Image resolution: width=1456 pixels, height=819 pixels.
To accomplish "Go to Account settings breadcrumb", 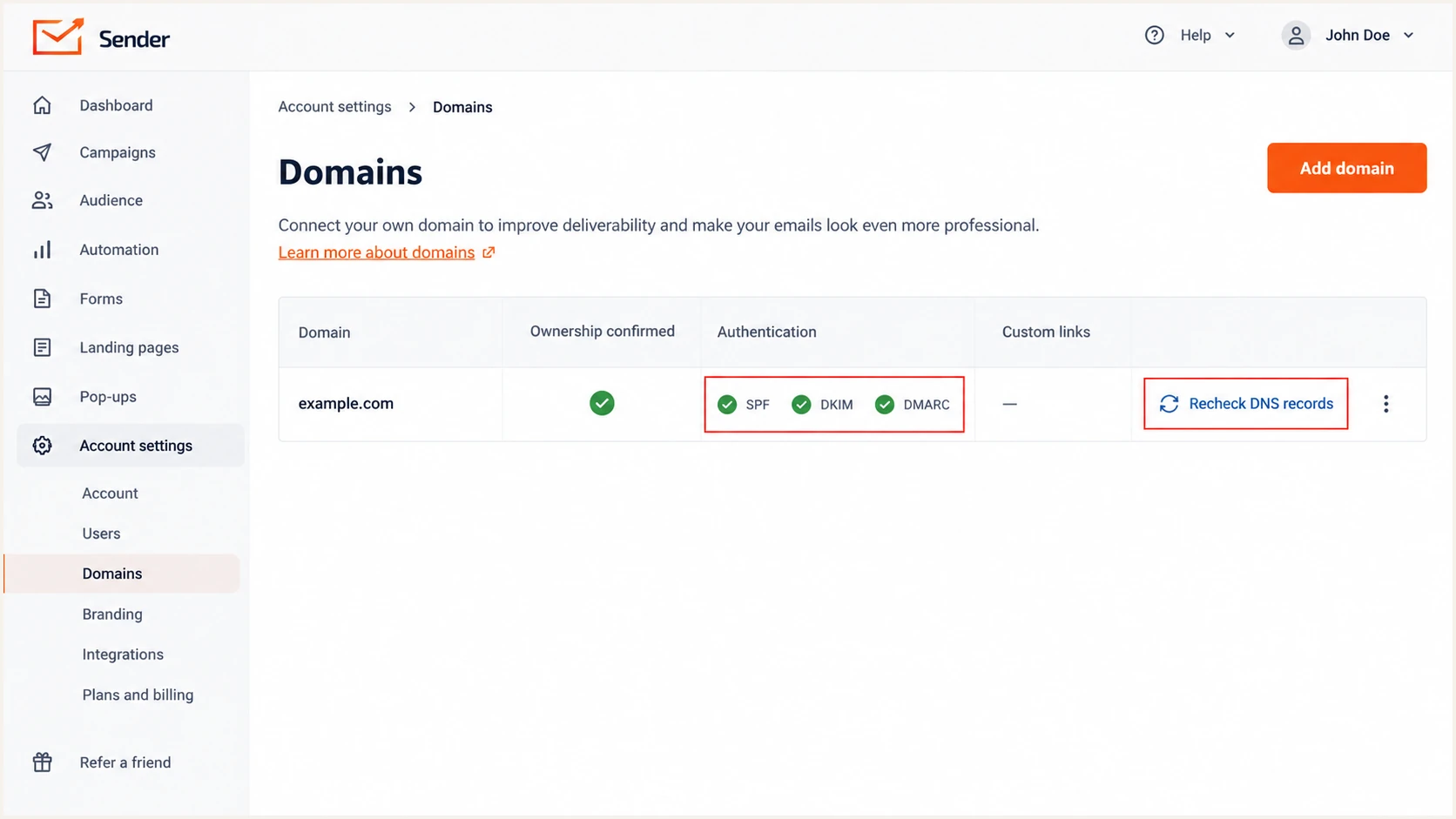I will coord(334,107).
